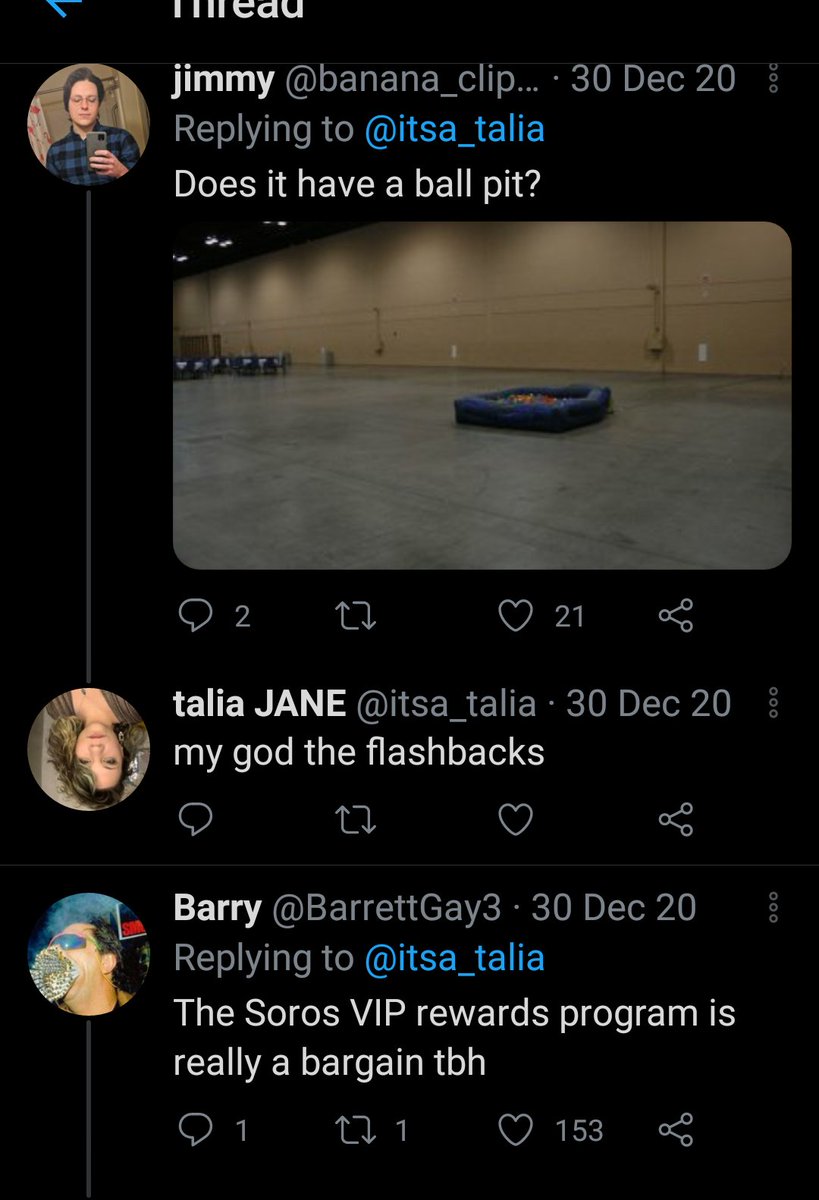Retweet talia JANE's flashbacks tweet
The image size is (819, 1200).
click(x=354, y=820)
